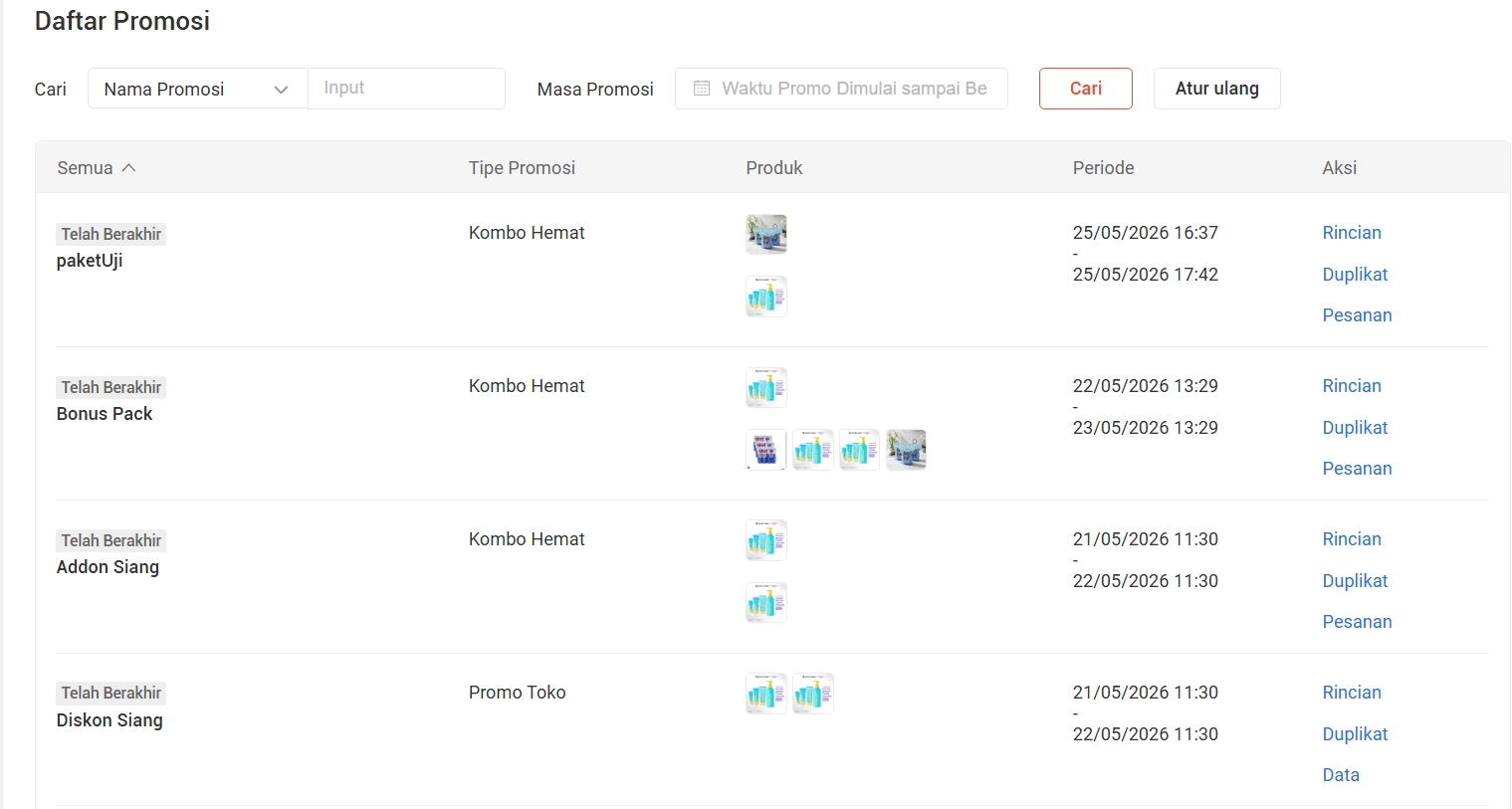
Task: Duplicate the Diskon Siang promotion
Action: pos(1355,734)
